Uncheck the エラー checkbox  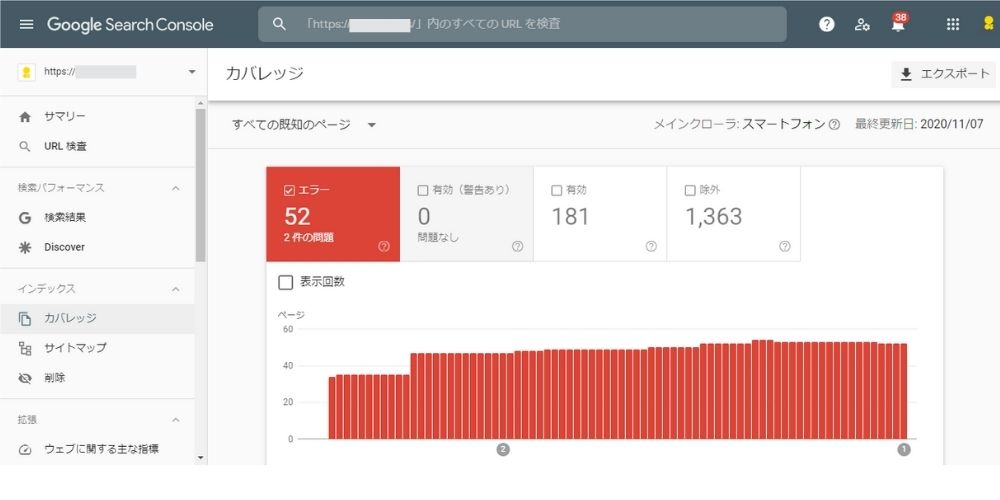click(289, 190)
